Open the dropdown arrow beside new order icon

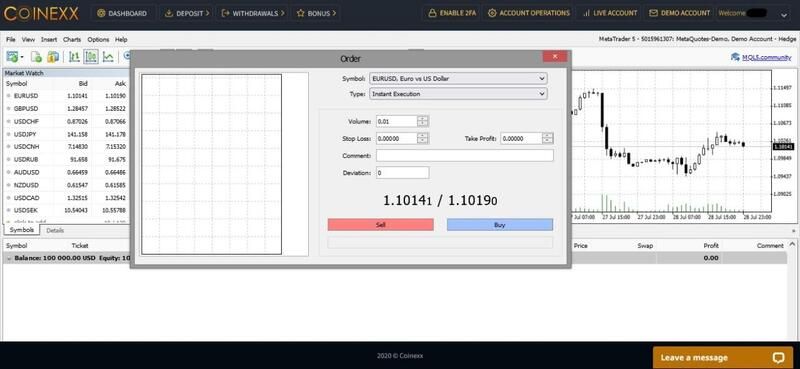point(22,57)
